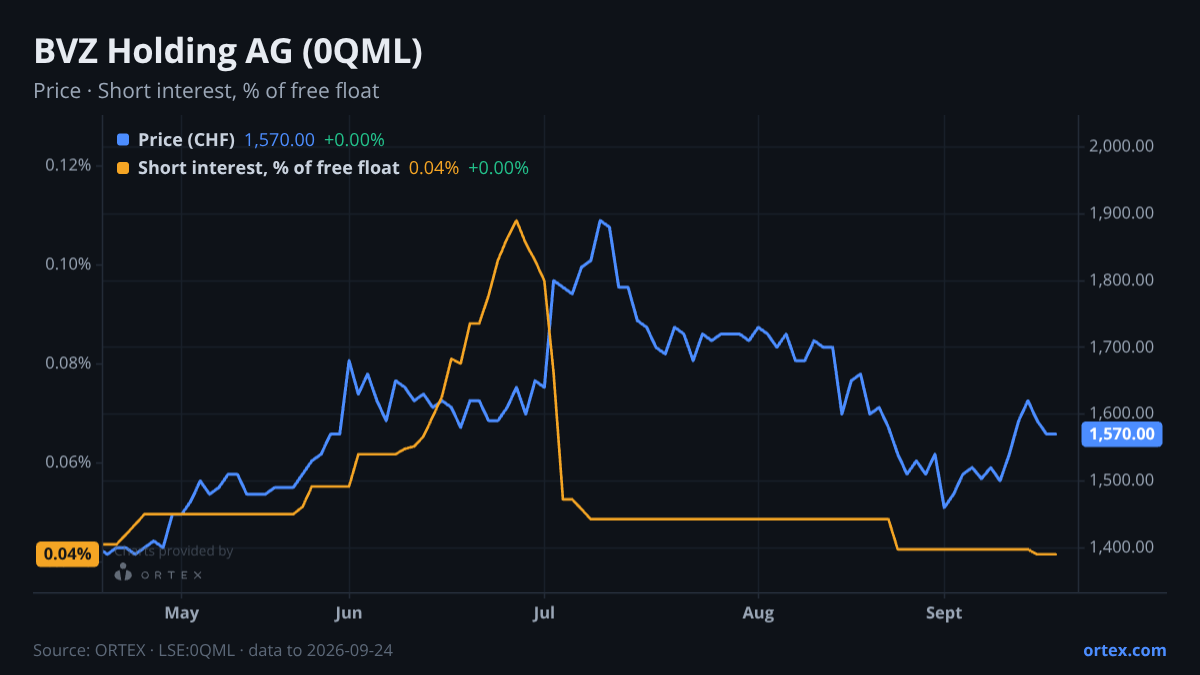Click the 0.08% left axis label

click(68, 363)
